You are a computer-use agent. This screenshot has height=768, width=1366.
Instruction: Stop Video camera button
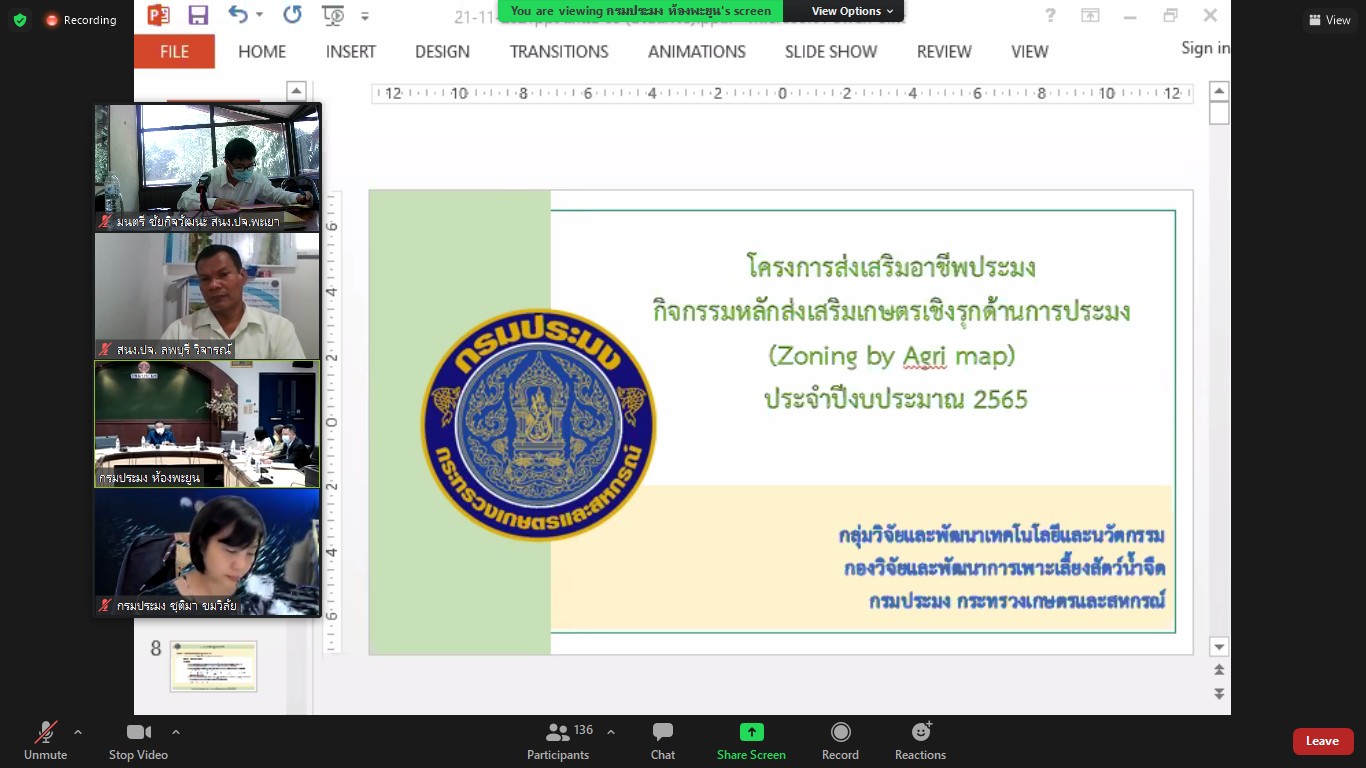[138, 740]
